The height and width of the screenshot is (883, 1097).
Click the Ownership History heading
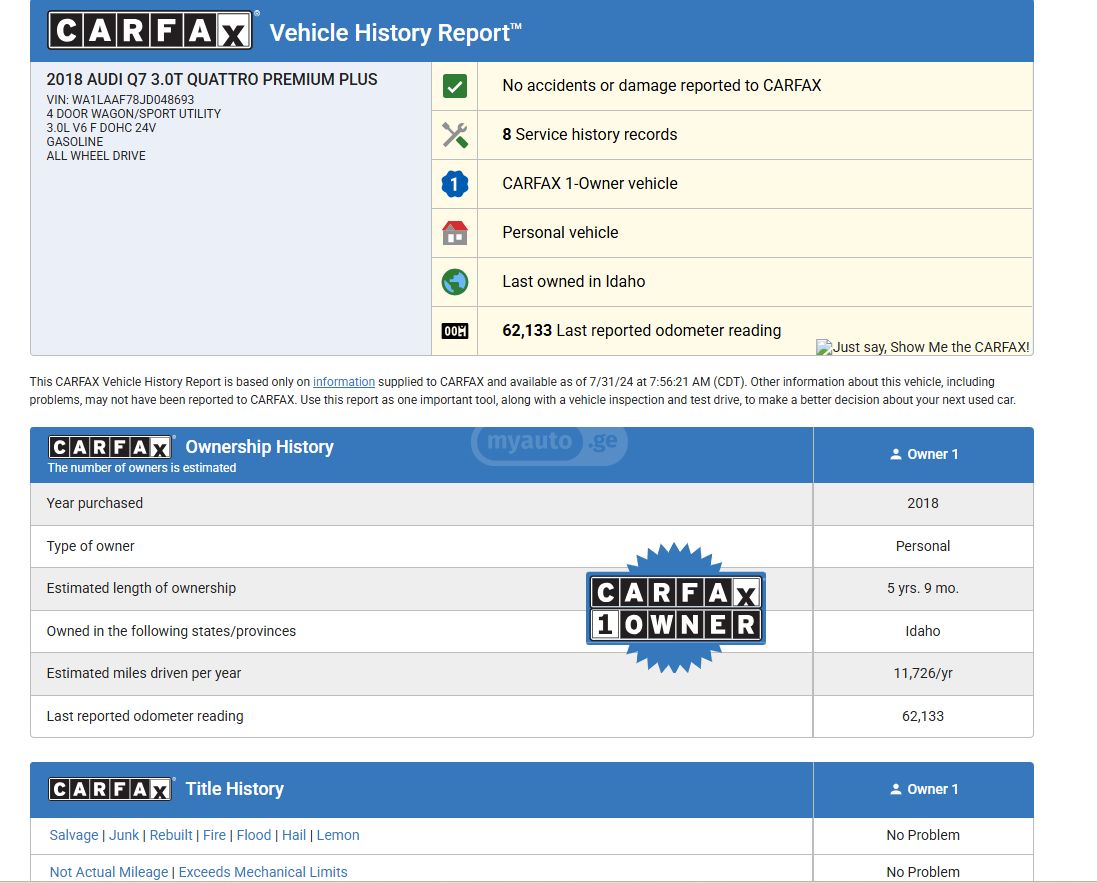pyautogui.click(x=260, y=447)
